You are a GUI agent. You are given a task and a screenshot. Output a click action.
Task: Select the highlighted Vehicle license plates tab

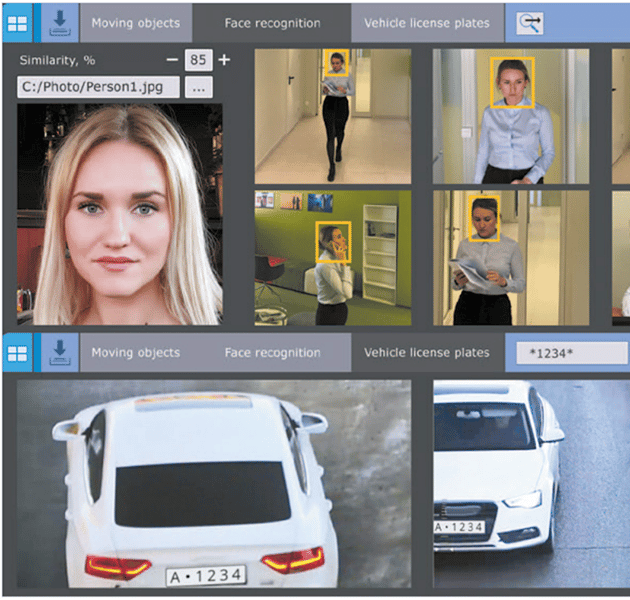(x=427, y=352)
